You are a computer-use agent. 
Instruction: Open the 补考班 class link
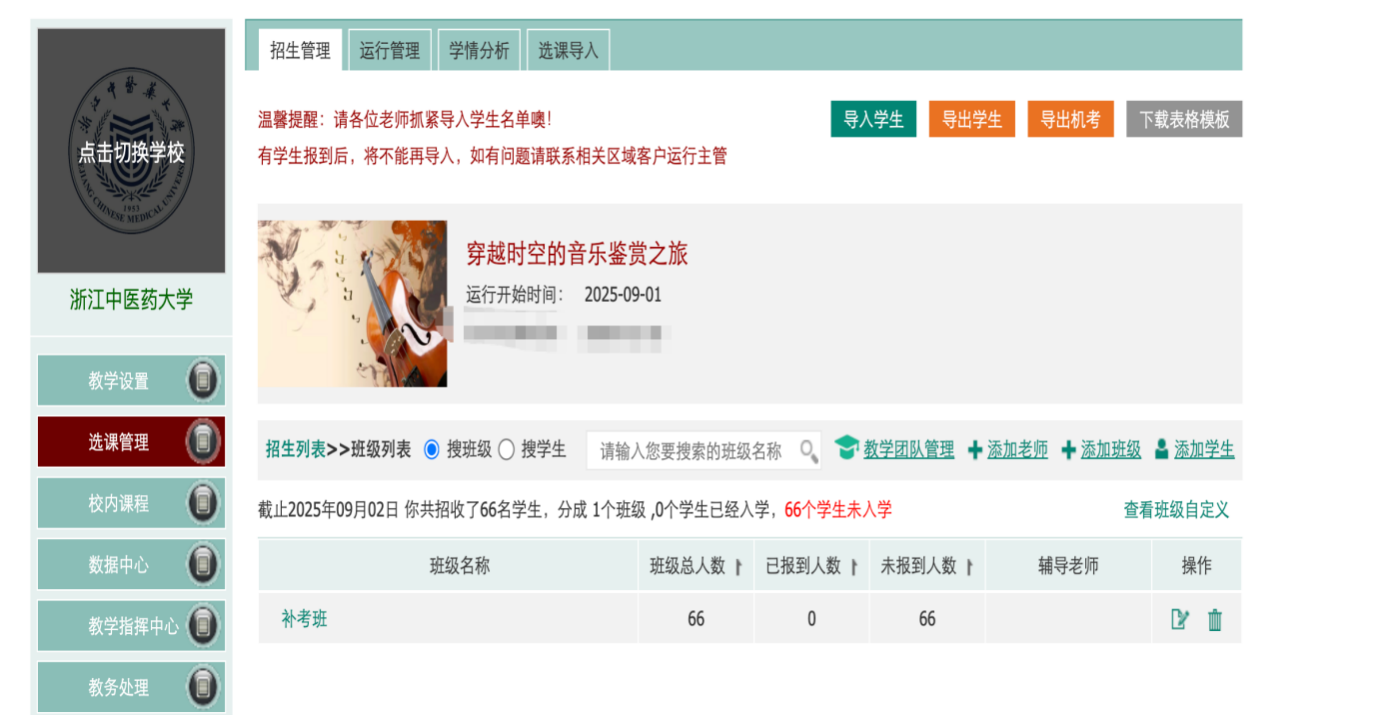click(304, 619)
